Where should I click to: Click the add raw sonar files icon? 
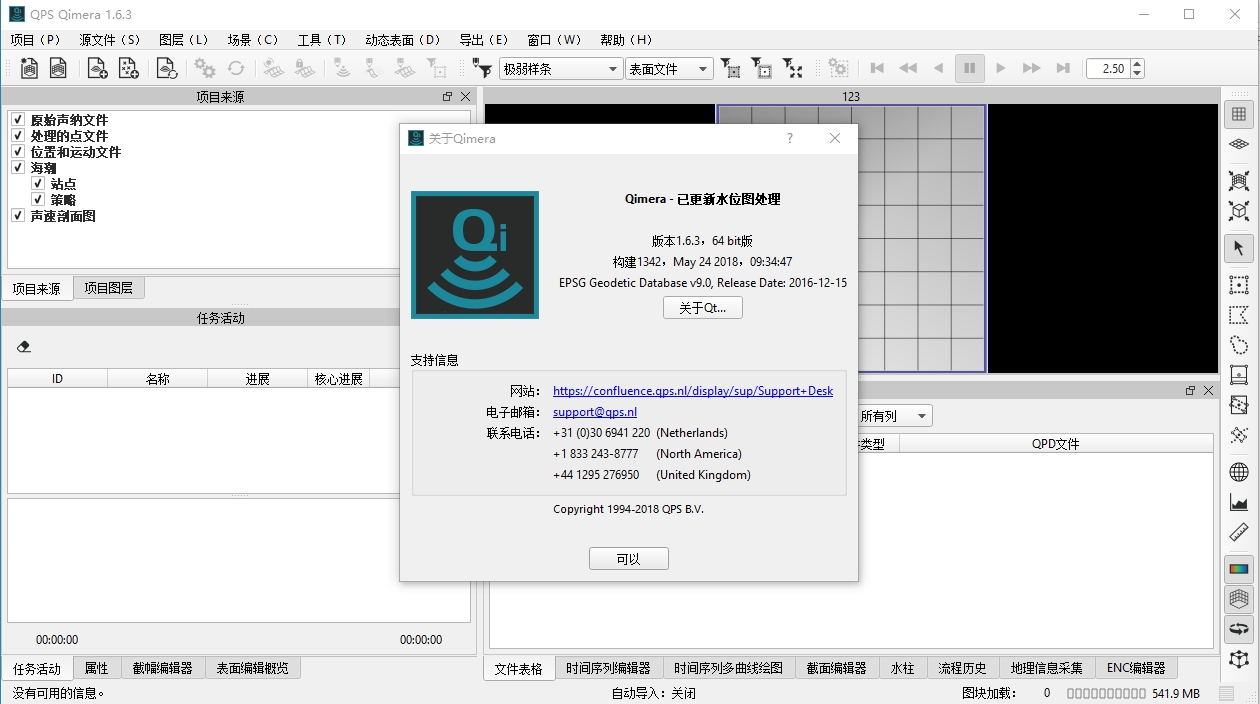97,68
